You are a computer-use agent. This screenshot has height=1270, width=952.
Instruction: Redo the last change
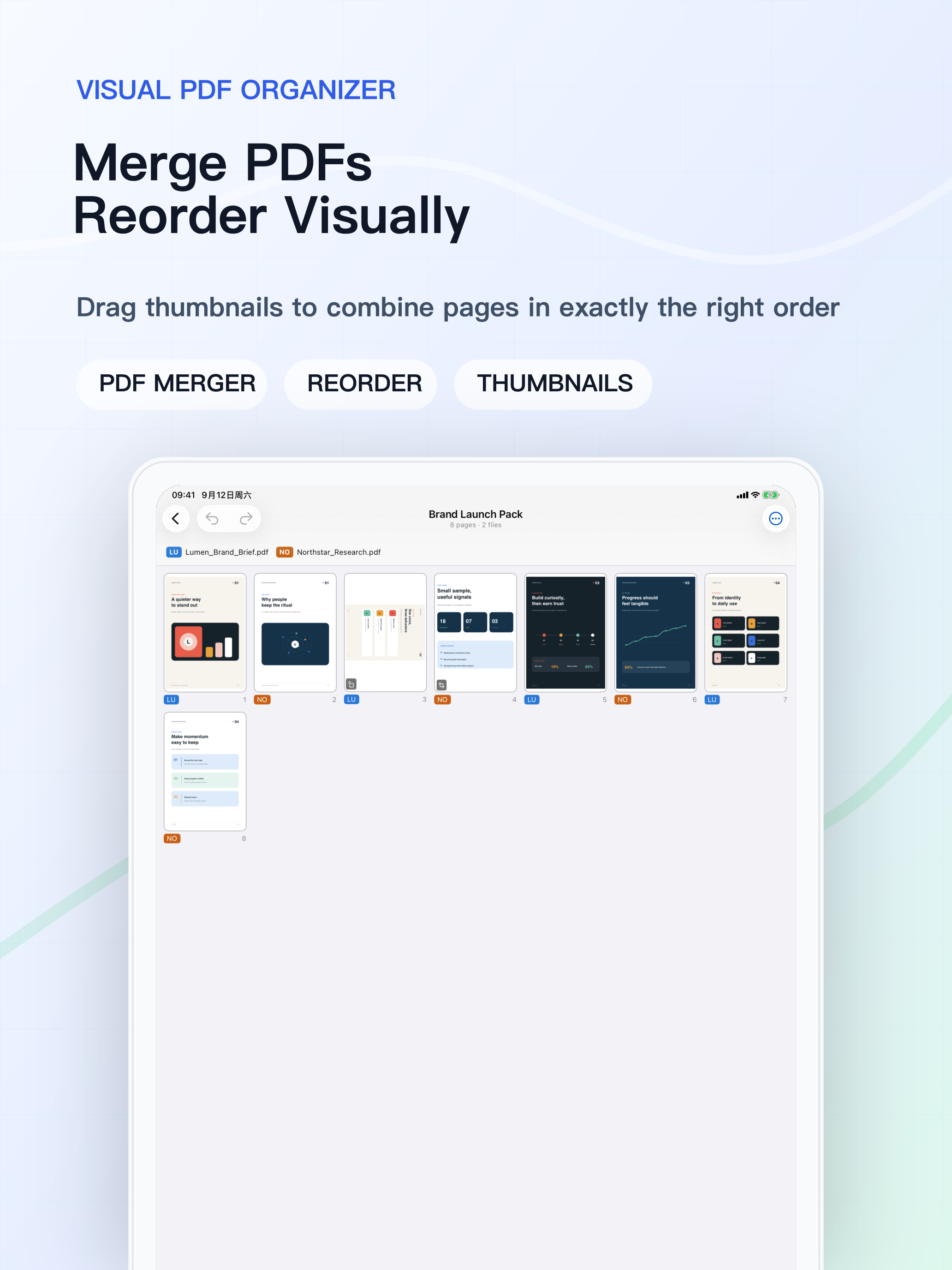(246, 518)
